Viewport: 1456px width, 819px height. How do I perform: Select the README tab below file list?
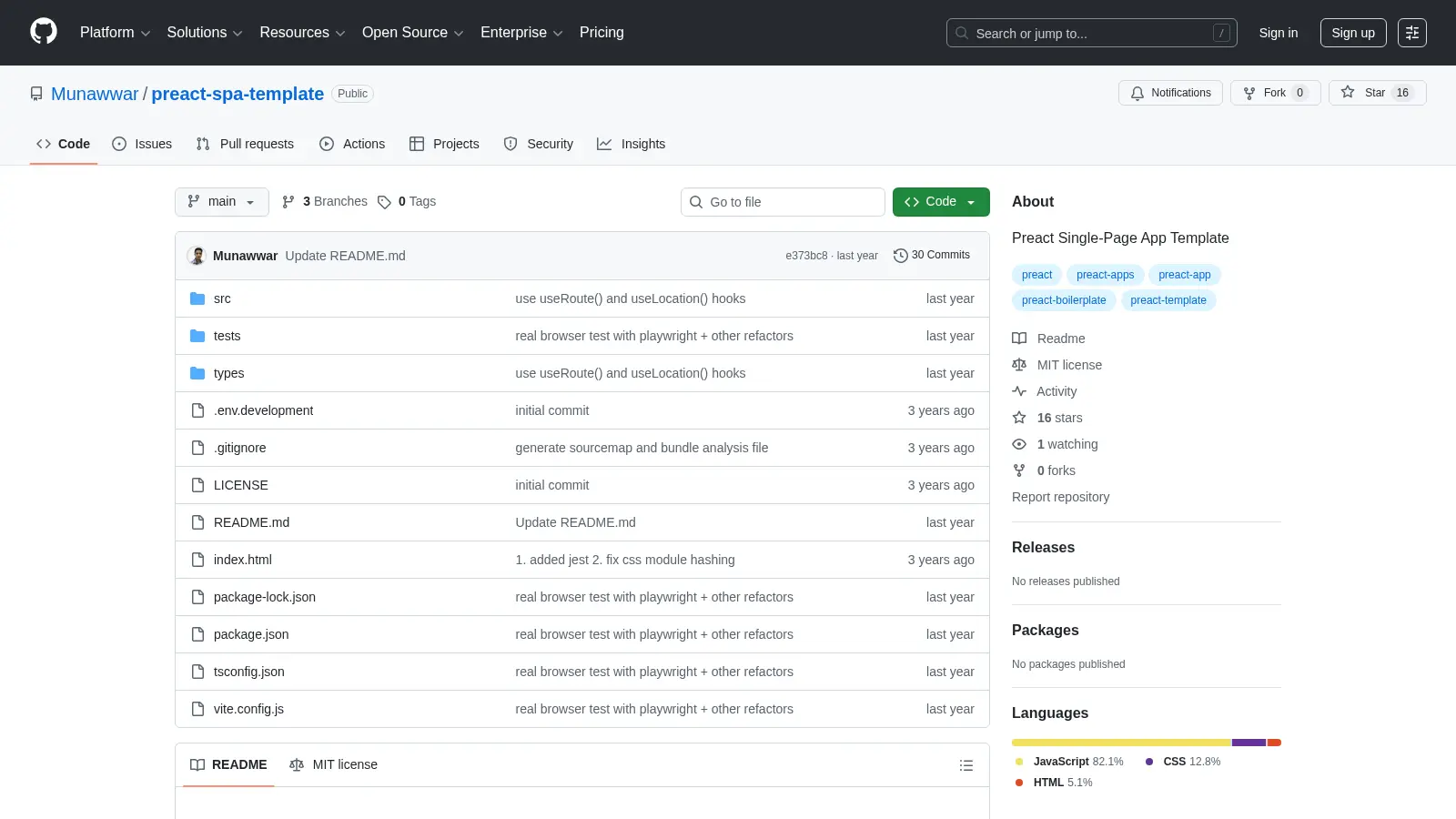click(228, 765)
